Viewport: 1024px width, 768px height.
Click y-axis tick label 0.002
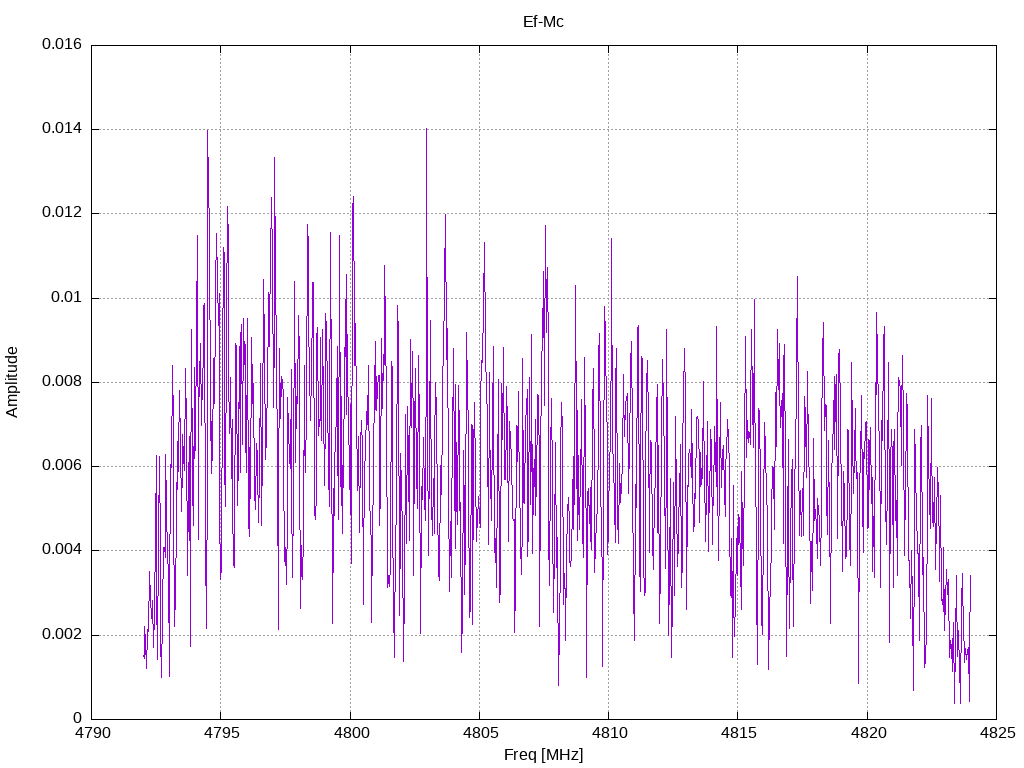point(62,635)
